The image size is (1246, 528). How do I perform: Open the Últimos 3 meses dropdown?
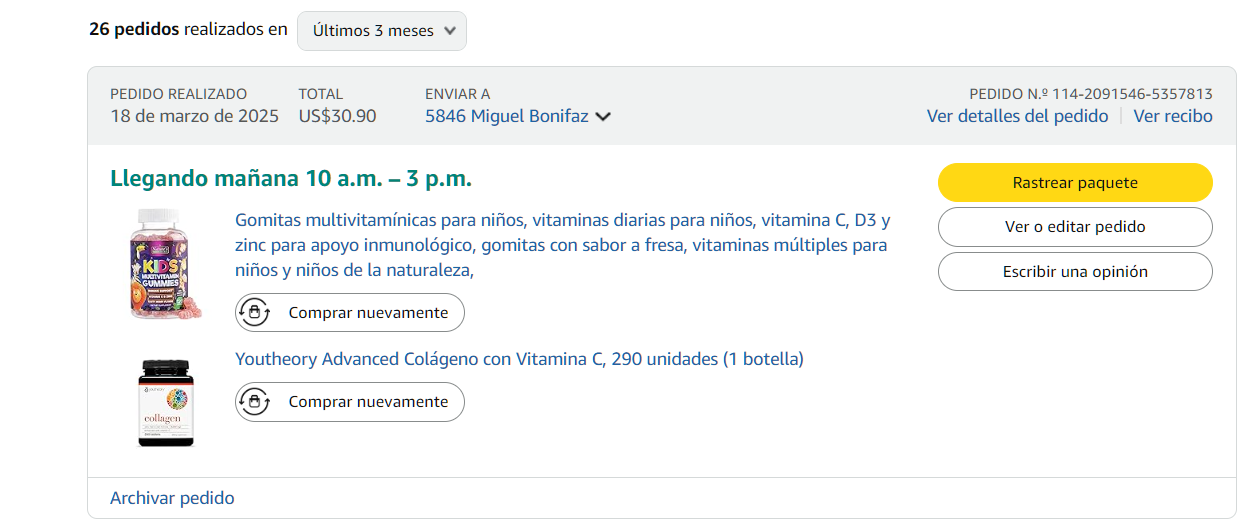[x=382, y=31]
